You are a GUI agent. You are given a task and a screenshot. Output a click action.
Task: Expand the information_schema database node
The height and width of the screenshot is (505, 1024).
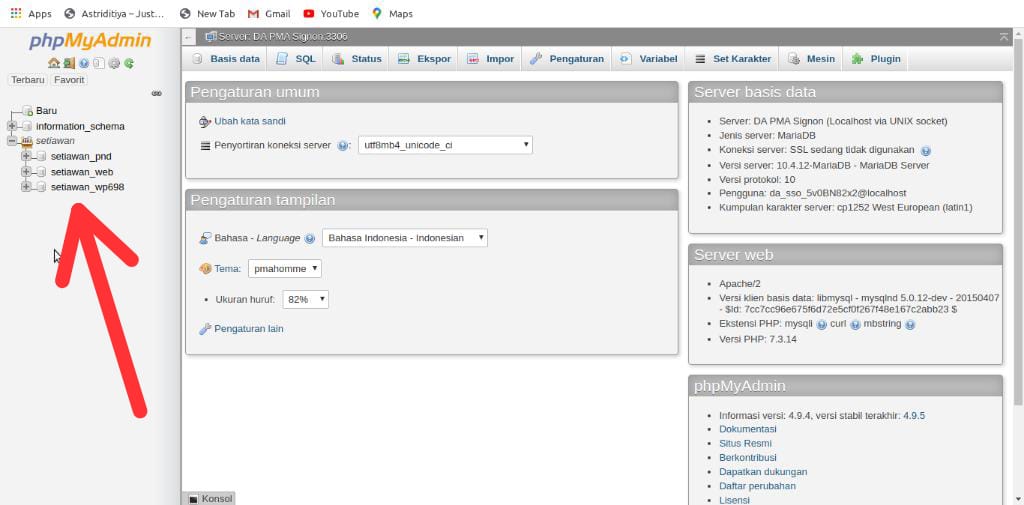pyautogui.click(x=12, y=126)
